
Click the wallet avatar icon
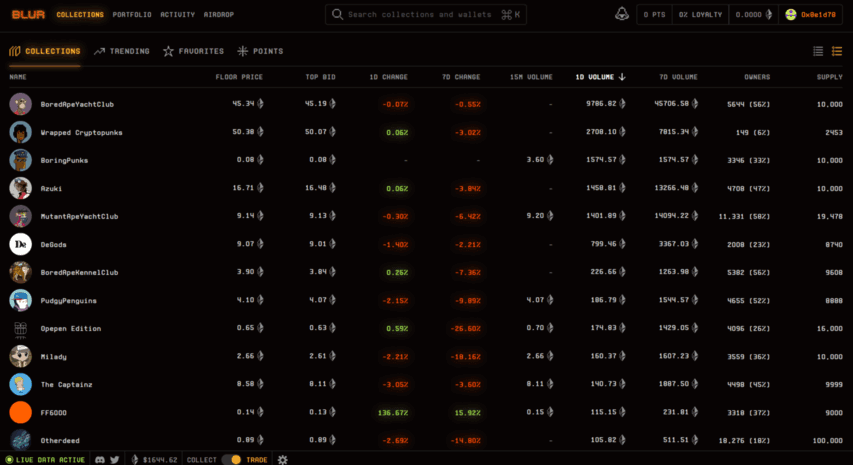click(791, 15)
